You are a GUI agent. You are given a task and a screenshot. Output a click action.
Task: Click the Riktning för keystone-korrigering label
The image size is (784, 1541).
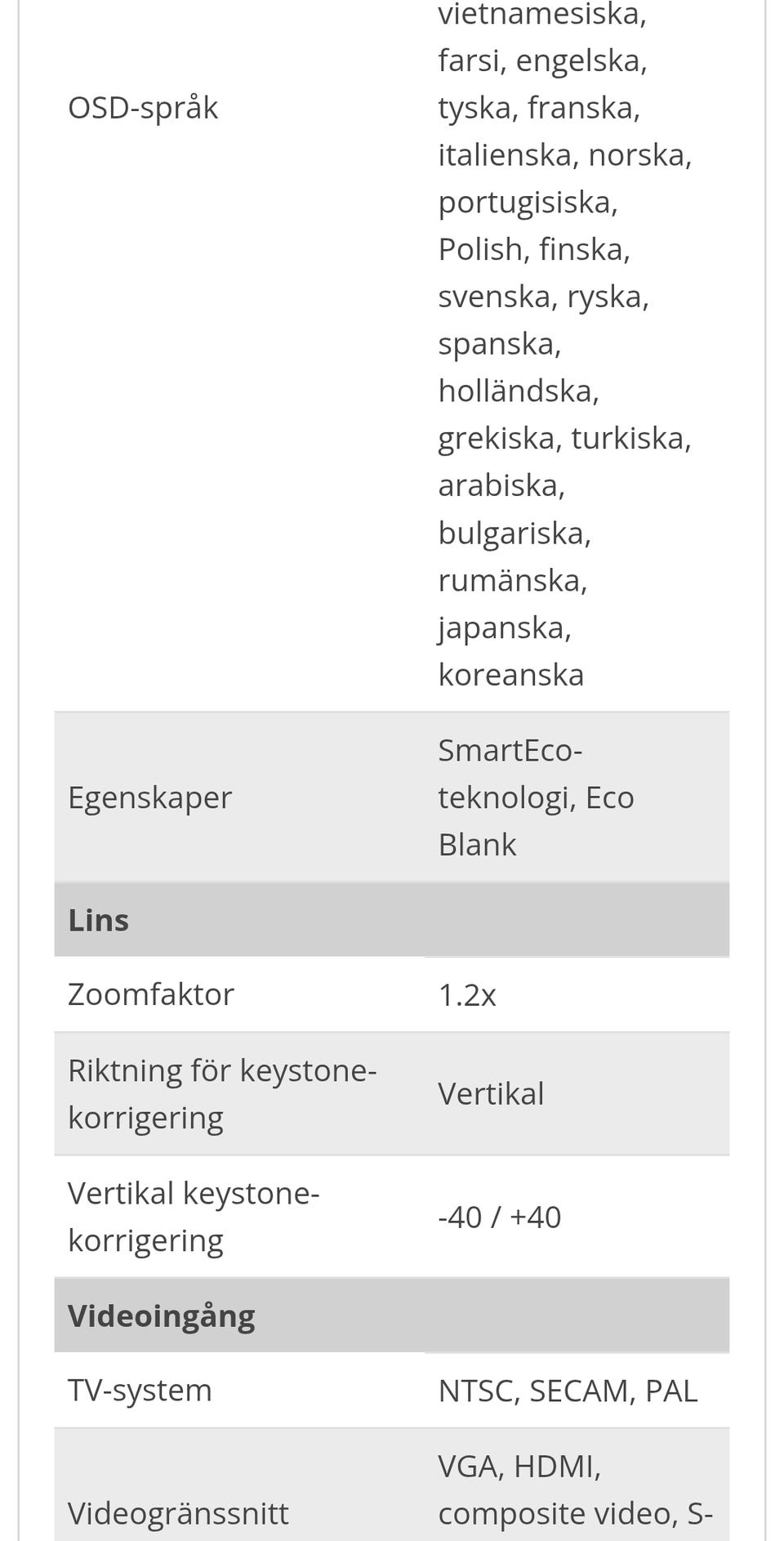point(221,1094)
